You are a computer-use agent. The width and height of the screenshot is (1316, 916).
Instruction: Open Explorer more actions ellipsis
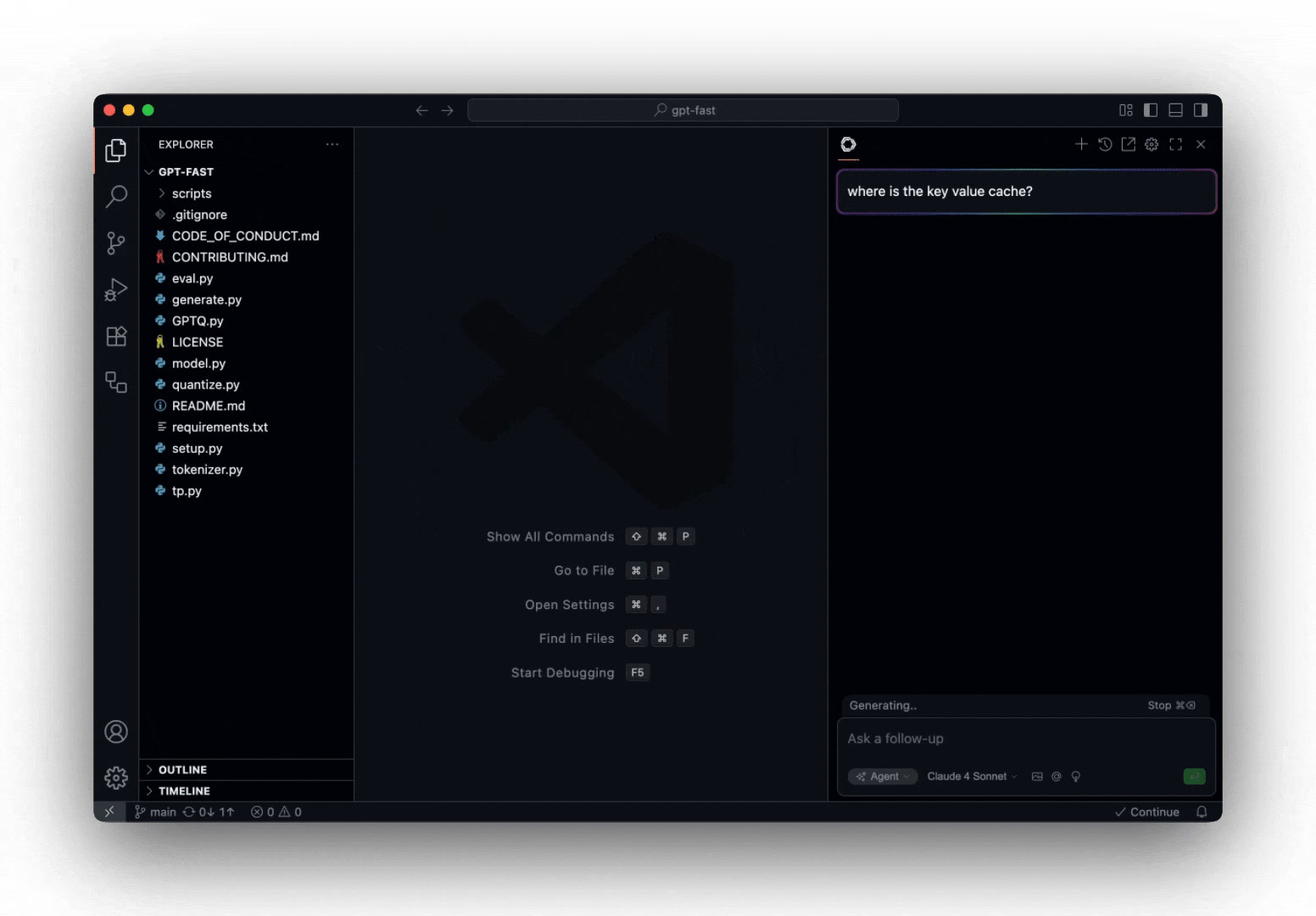click(x=332, y=144)
